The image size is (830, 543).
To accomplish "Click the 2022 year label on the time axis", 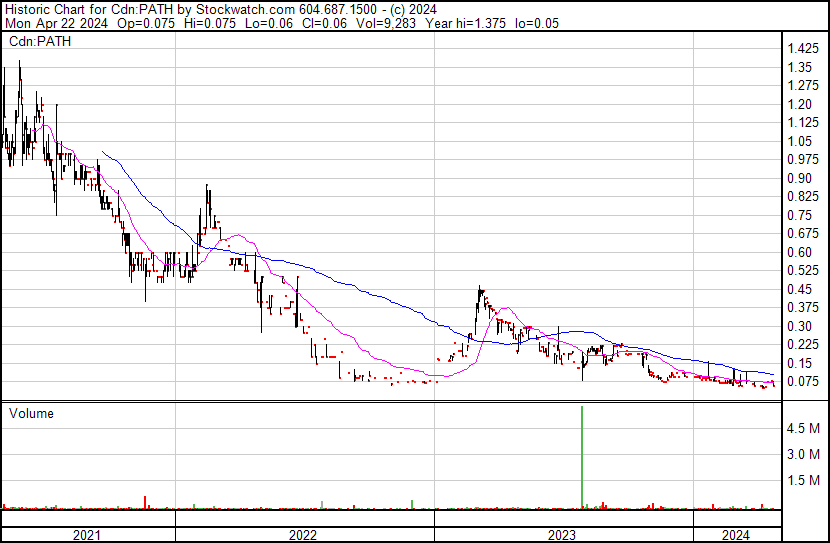I will pos(303,535).
